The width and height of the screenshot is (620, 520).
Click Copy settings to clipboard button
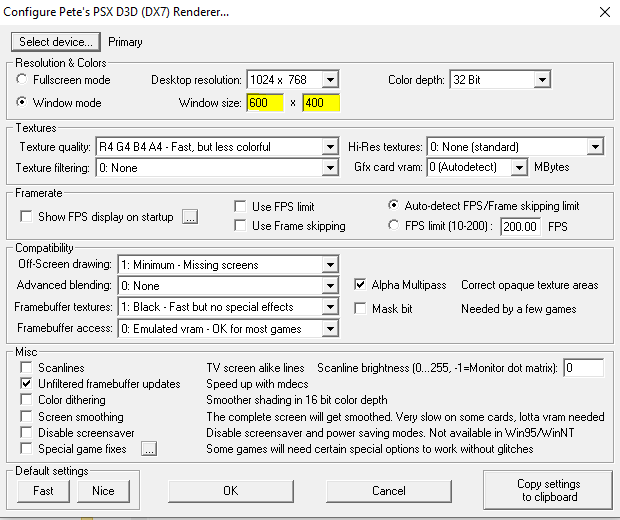coord(548,490)
